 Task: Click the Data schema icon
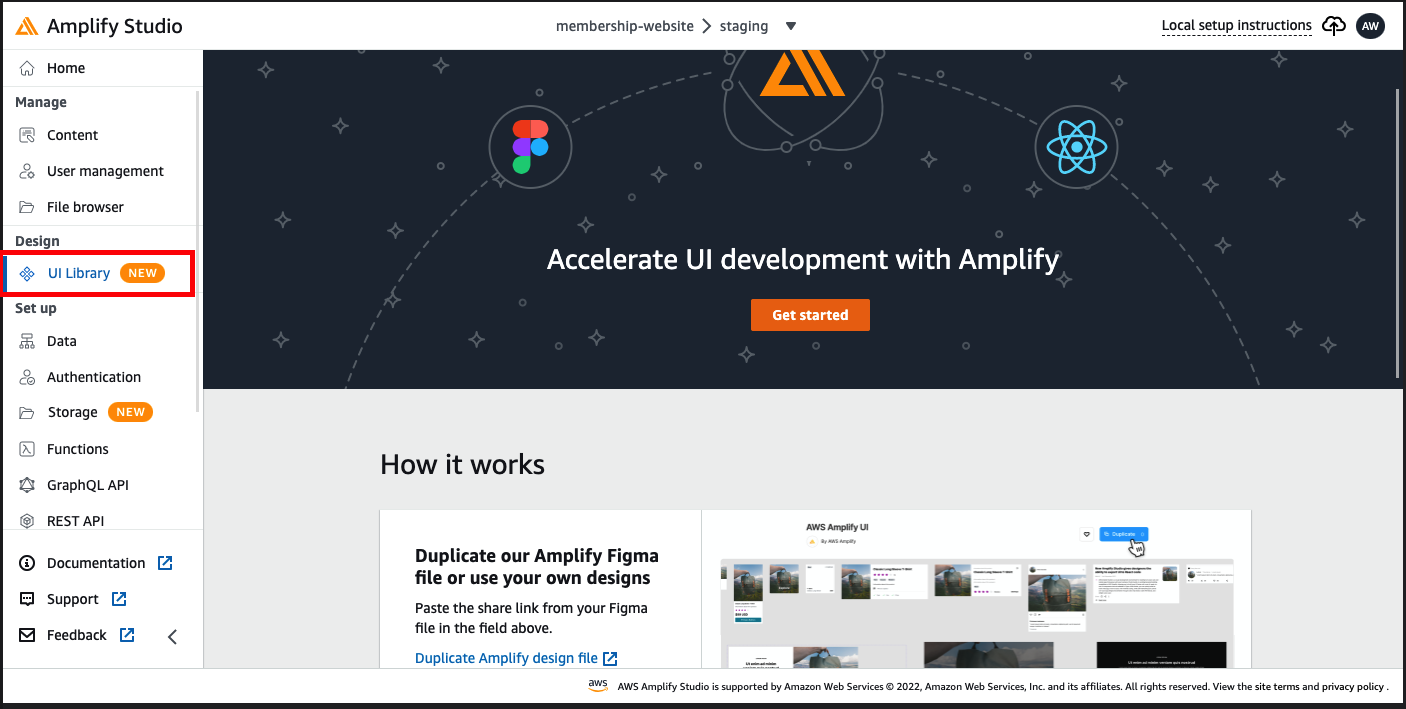27,341
